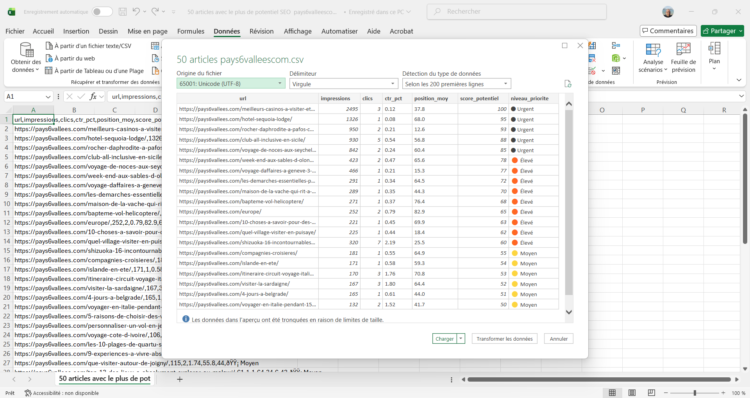750x398 pixels.
Task: Click the Plan outline icon
Action: coord(714,48)
